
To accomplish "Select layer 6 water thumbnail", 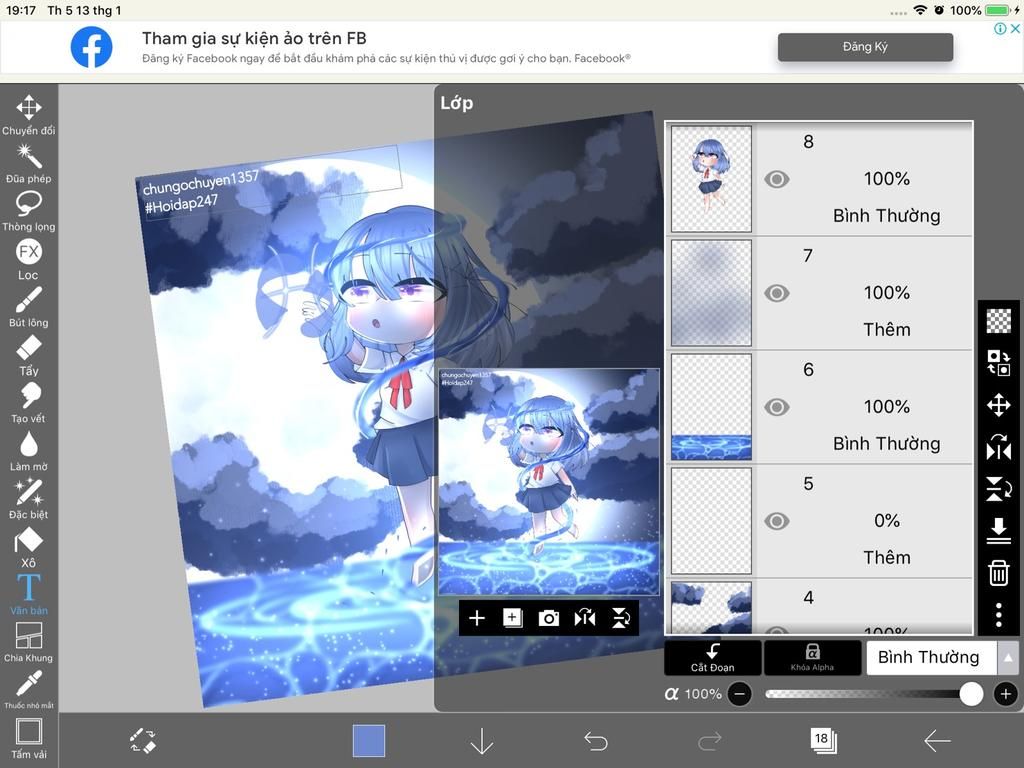I will pyautogui.click(x=711, y=408).
